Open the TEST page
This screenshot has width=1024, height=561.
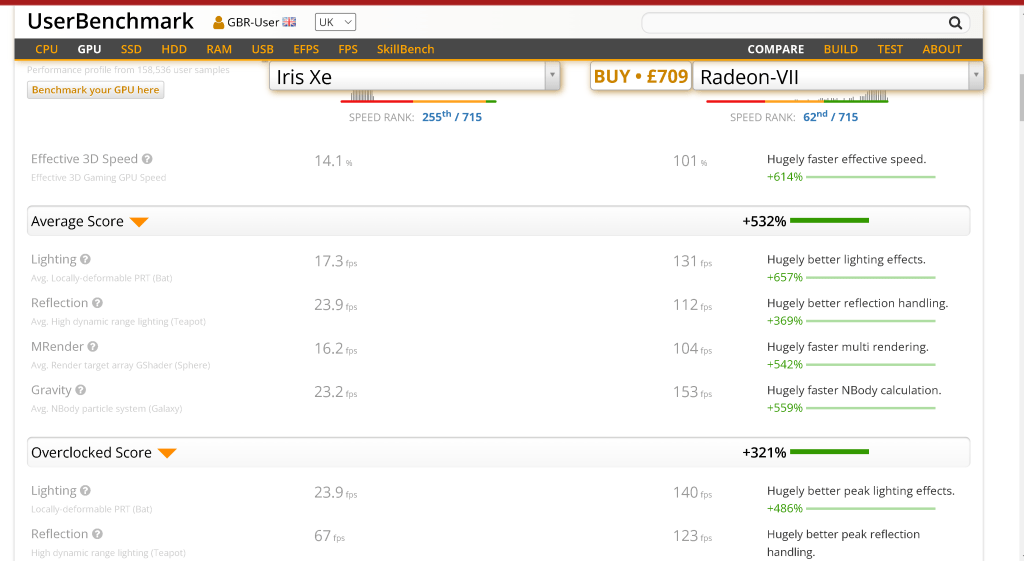pyautogui.click(x=890, y=49)
